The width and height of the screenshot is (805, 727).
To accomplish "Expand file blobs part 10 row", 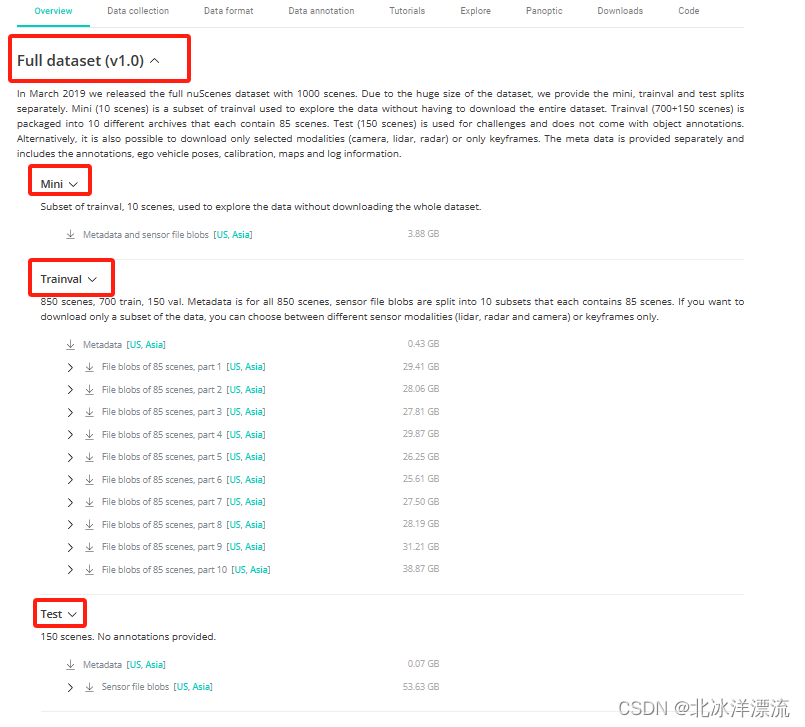I will (70, 570).
